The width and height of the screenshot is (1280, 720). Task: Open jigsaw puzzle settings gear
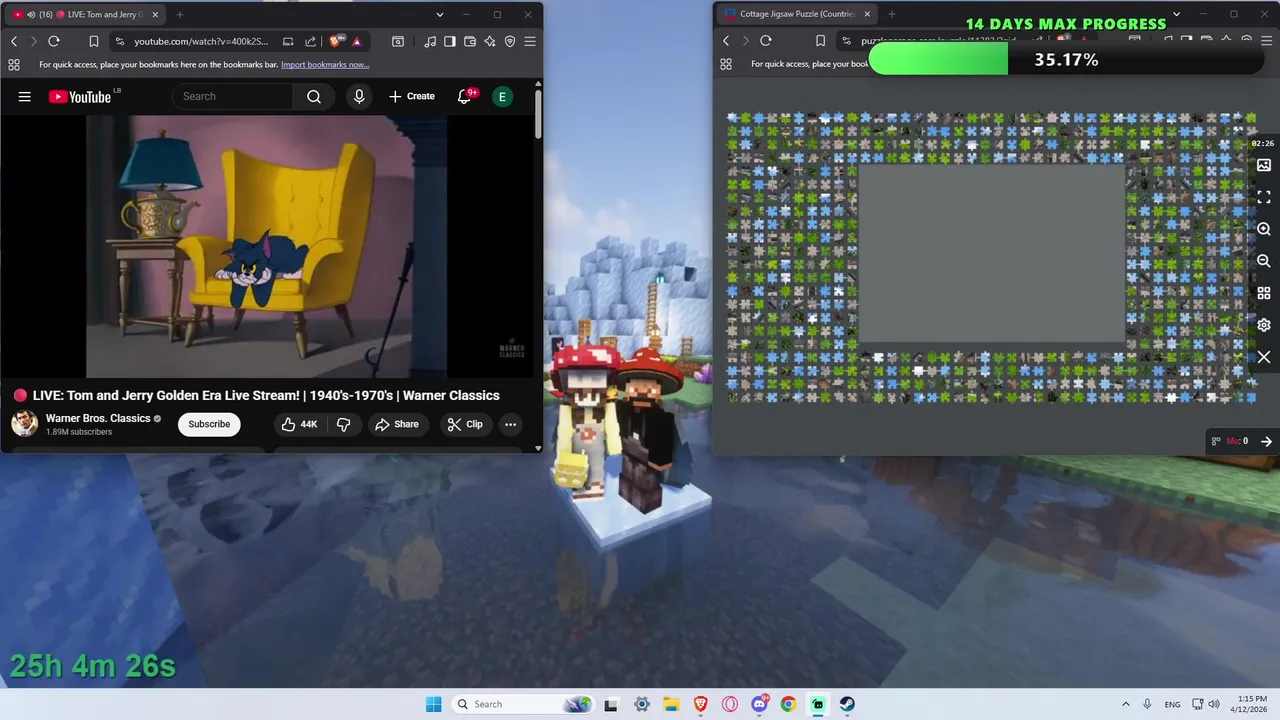tap(1264, 325)
